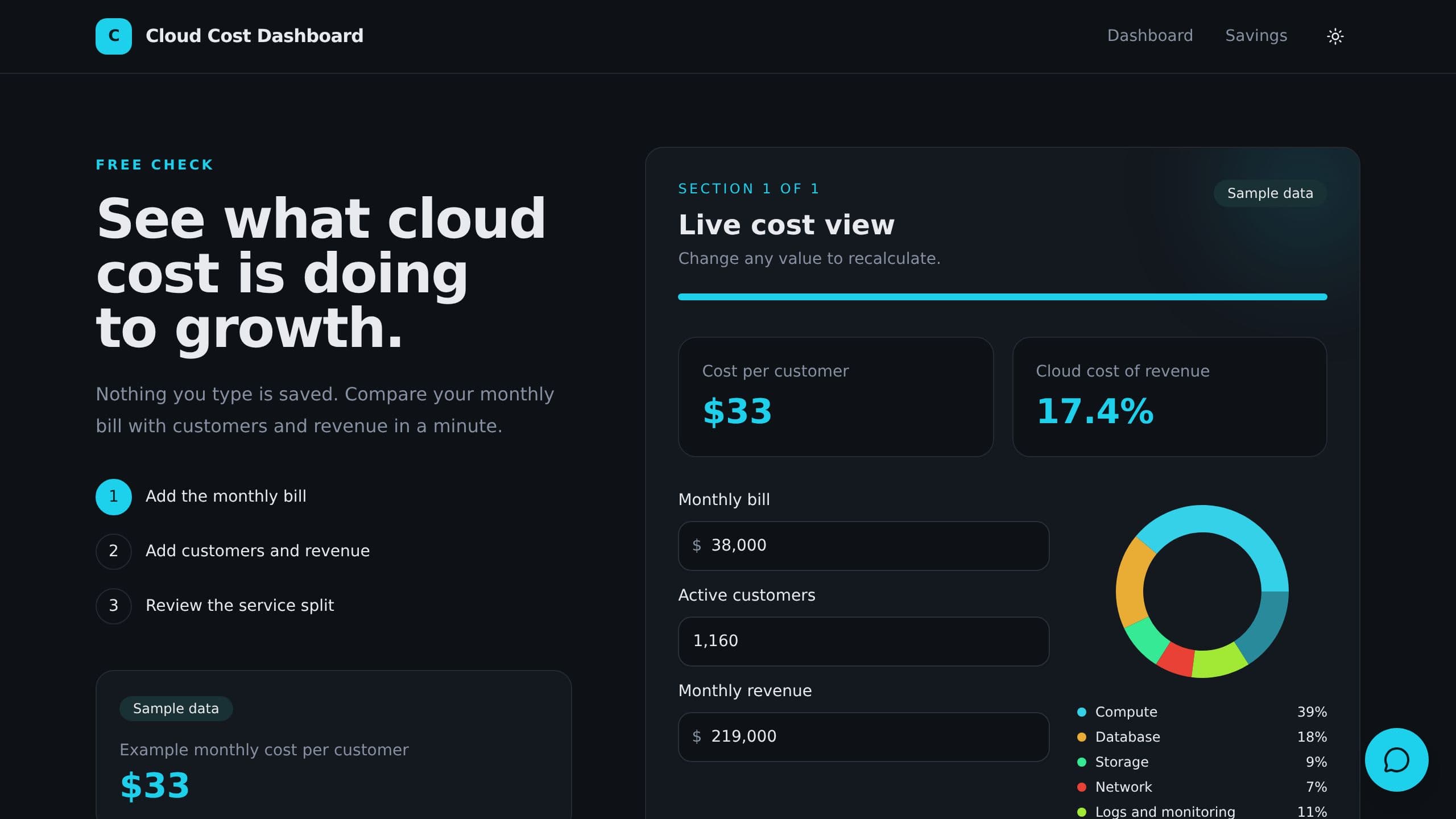Select step 3 Review the service split
The width and height of the screenshot is (1456, 819).
pos(214,606)
